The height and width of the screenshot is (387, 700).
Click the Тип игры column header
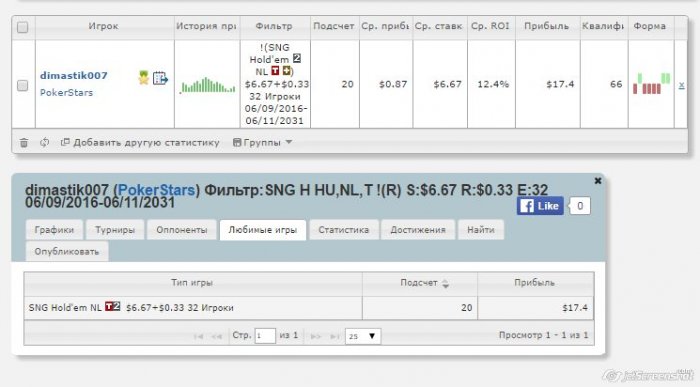tap(192, 283)
